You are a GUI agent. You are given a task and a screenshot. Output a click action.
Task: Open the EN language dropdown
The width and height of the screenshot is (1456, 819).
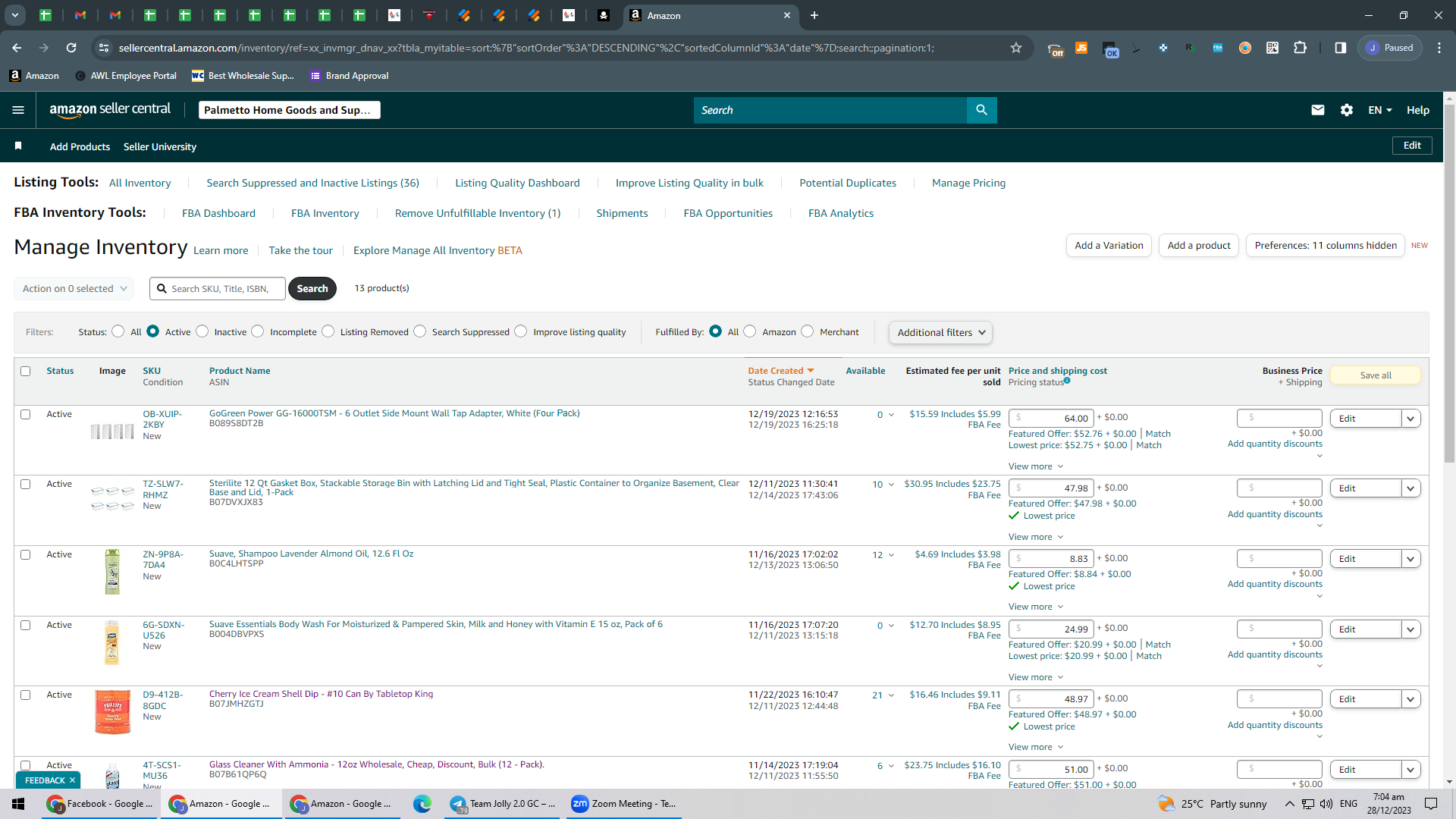click(x=1380, y=110)
